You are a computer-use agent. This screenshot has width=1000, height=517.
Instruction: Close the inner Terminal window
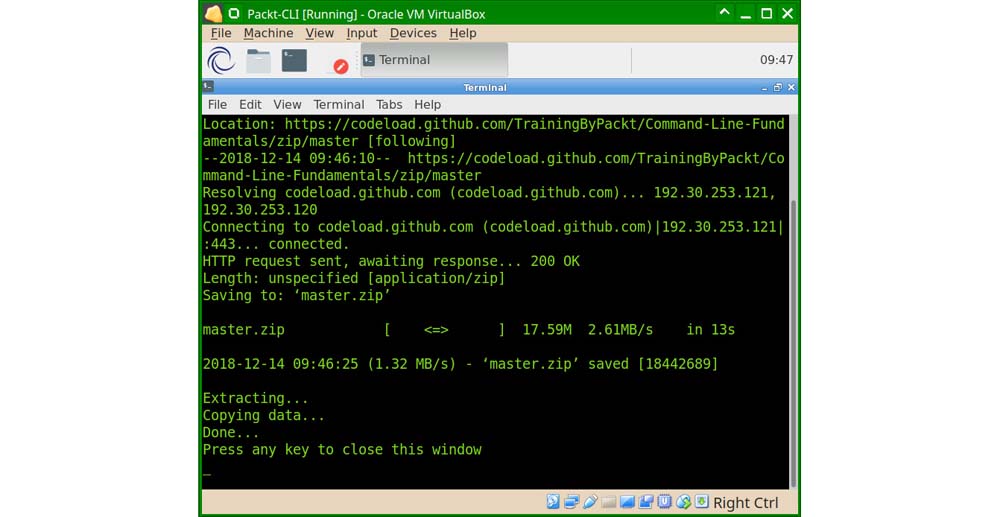coord(791,87)
